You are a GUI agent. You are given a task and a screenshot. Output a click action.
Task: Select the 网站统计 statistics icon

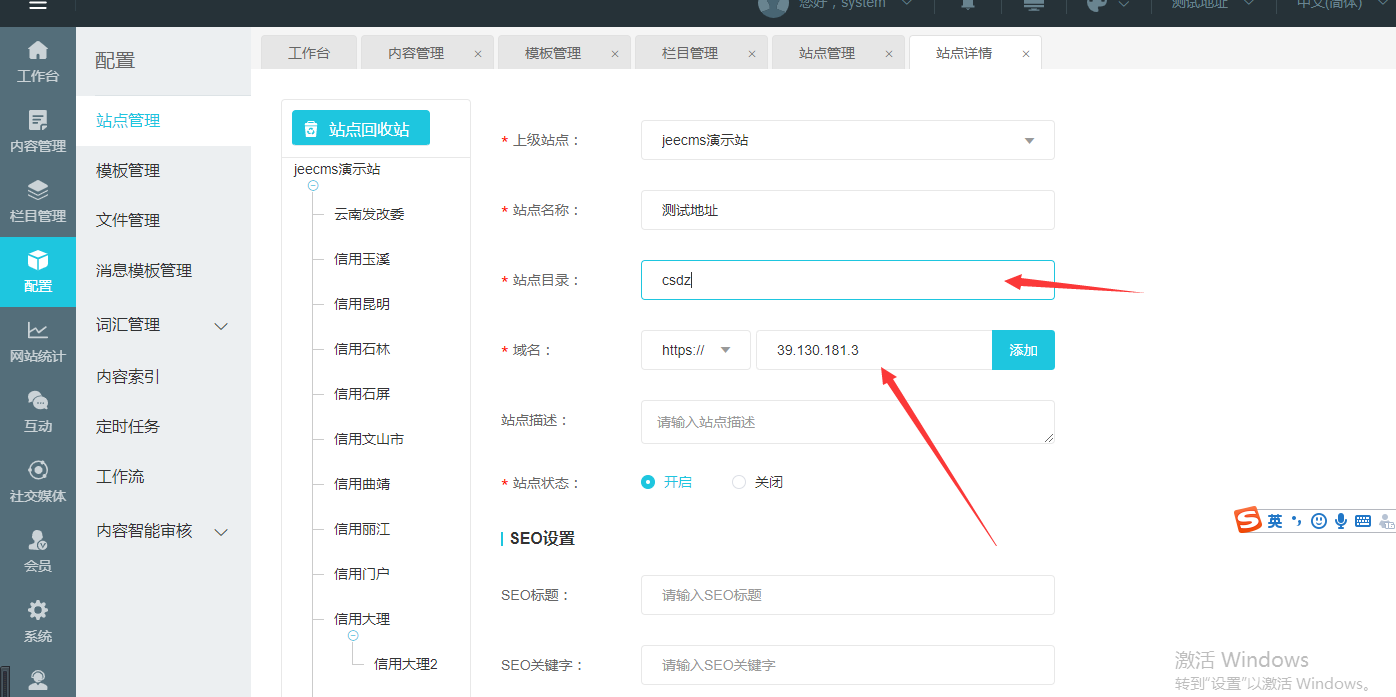38,341
